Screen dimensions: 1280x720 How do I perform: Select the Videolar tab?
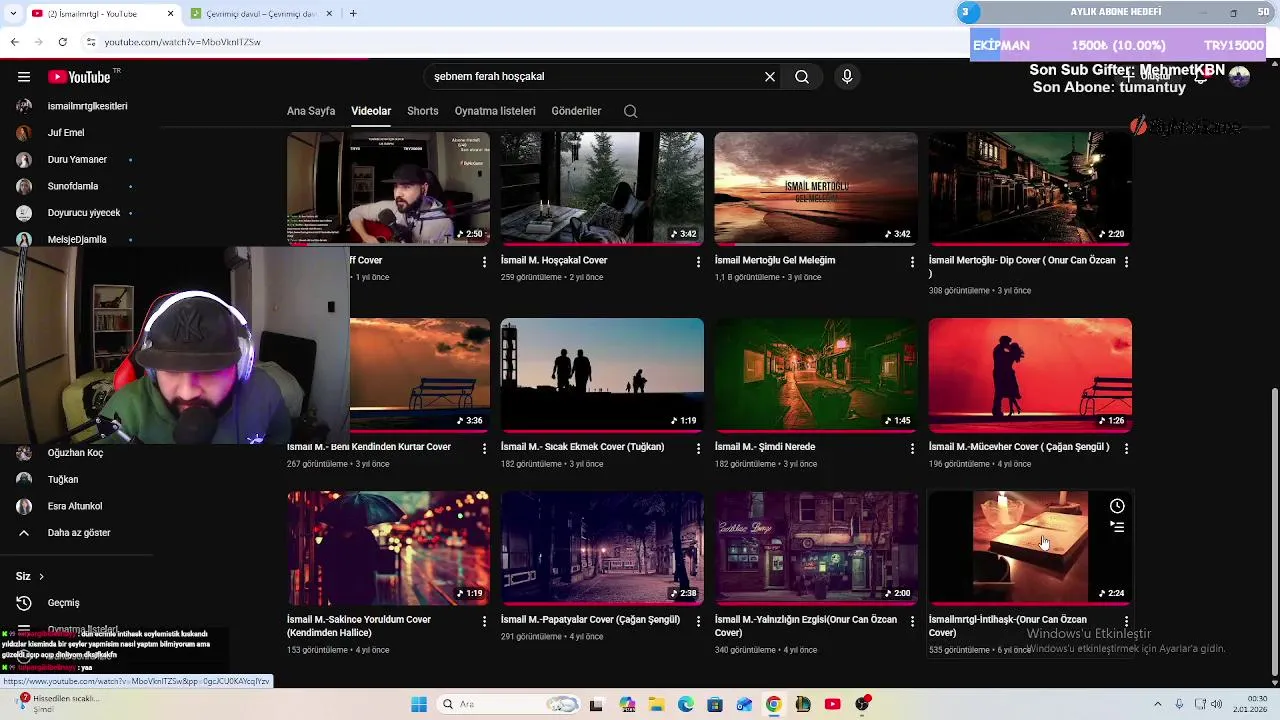tap(371, 111)
